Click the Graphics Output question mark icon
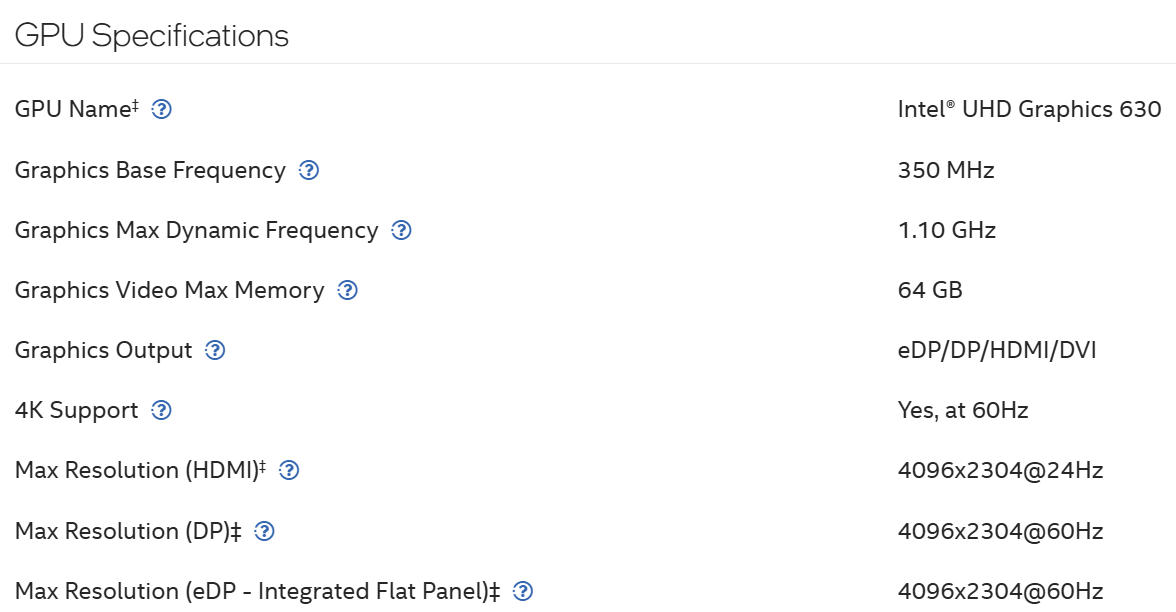The width and height of the screenshot is (1176, 612). point(215,350)
